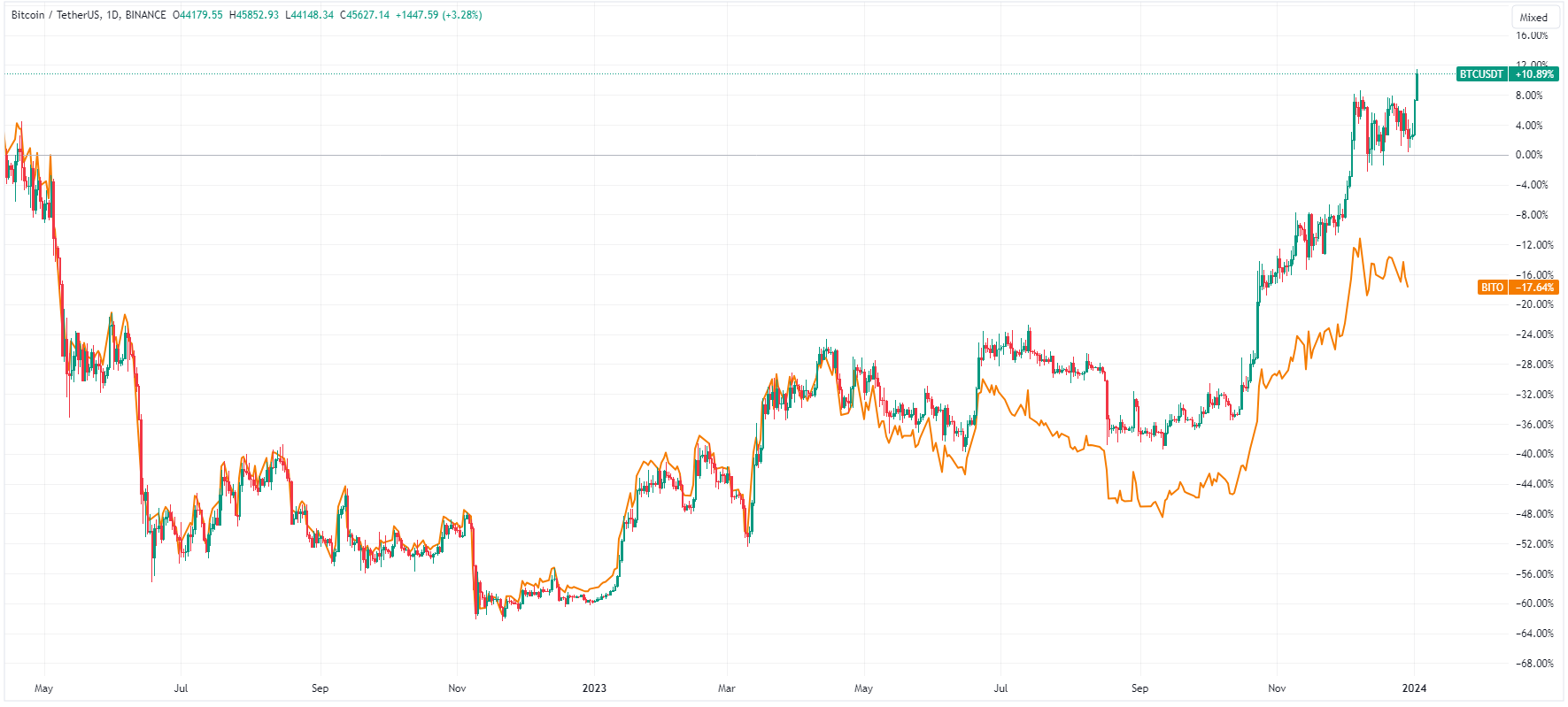Select the green BTCUSDT price label
The width and height of the screenshot is (1568, 707).
tap(1481, 74)
